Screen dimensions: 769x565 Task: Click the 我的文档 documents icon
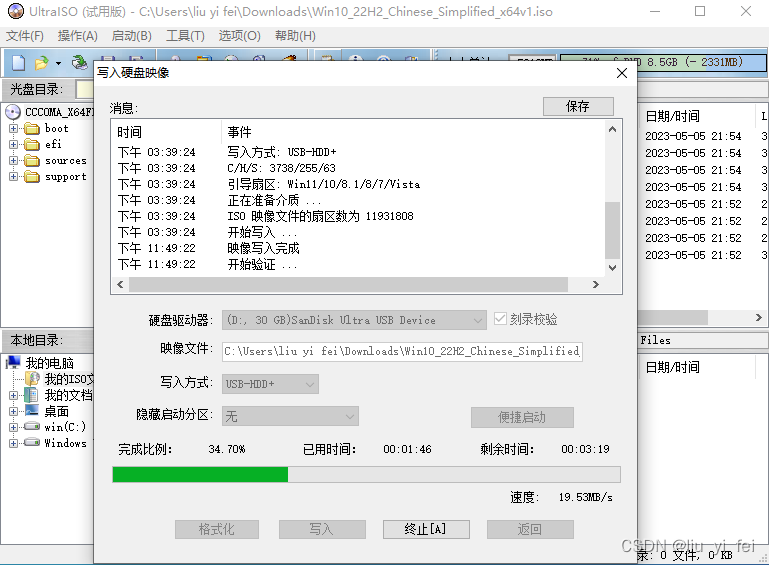click(32, 395)
